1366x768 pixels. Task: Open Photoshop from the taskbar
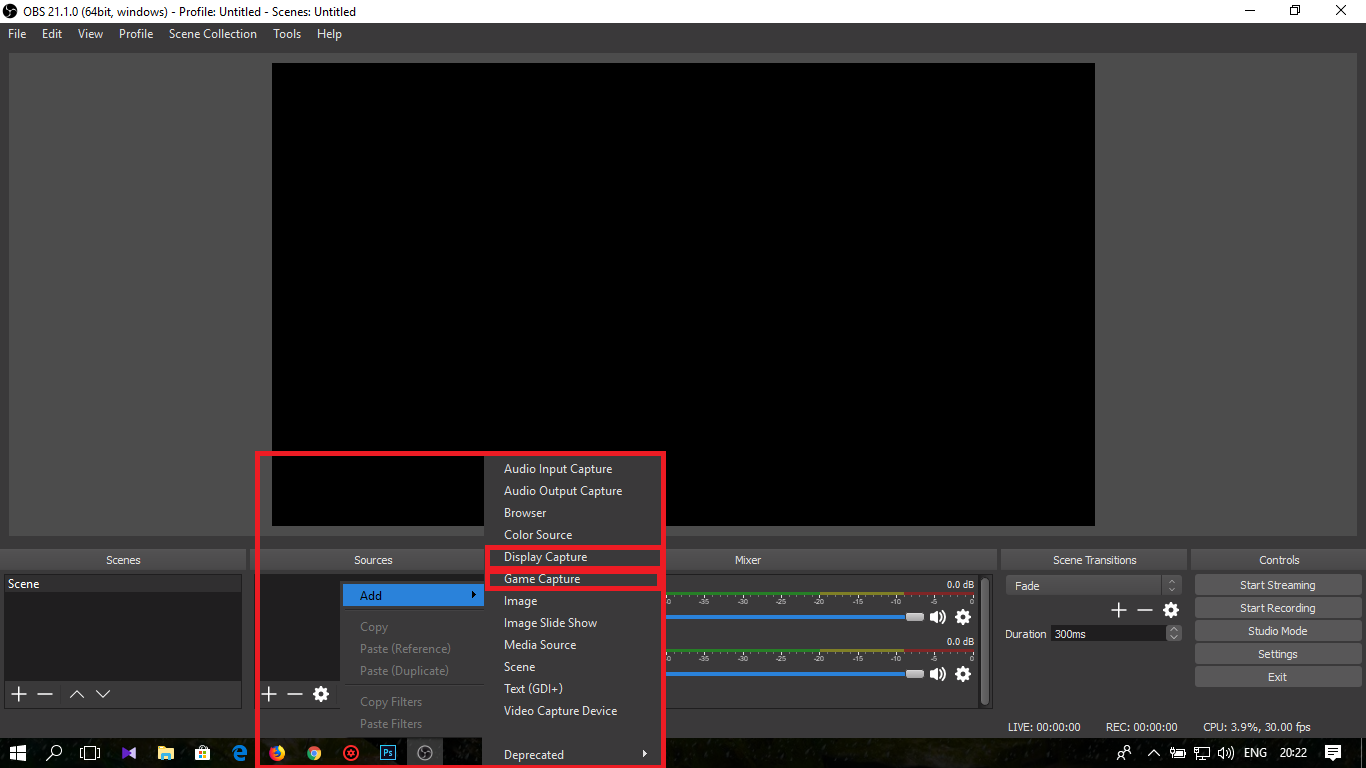point(388,753)
